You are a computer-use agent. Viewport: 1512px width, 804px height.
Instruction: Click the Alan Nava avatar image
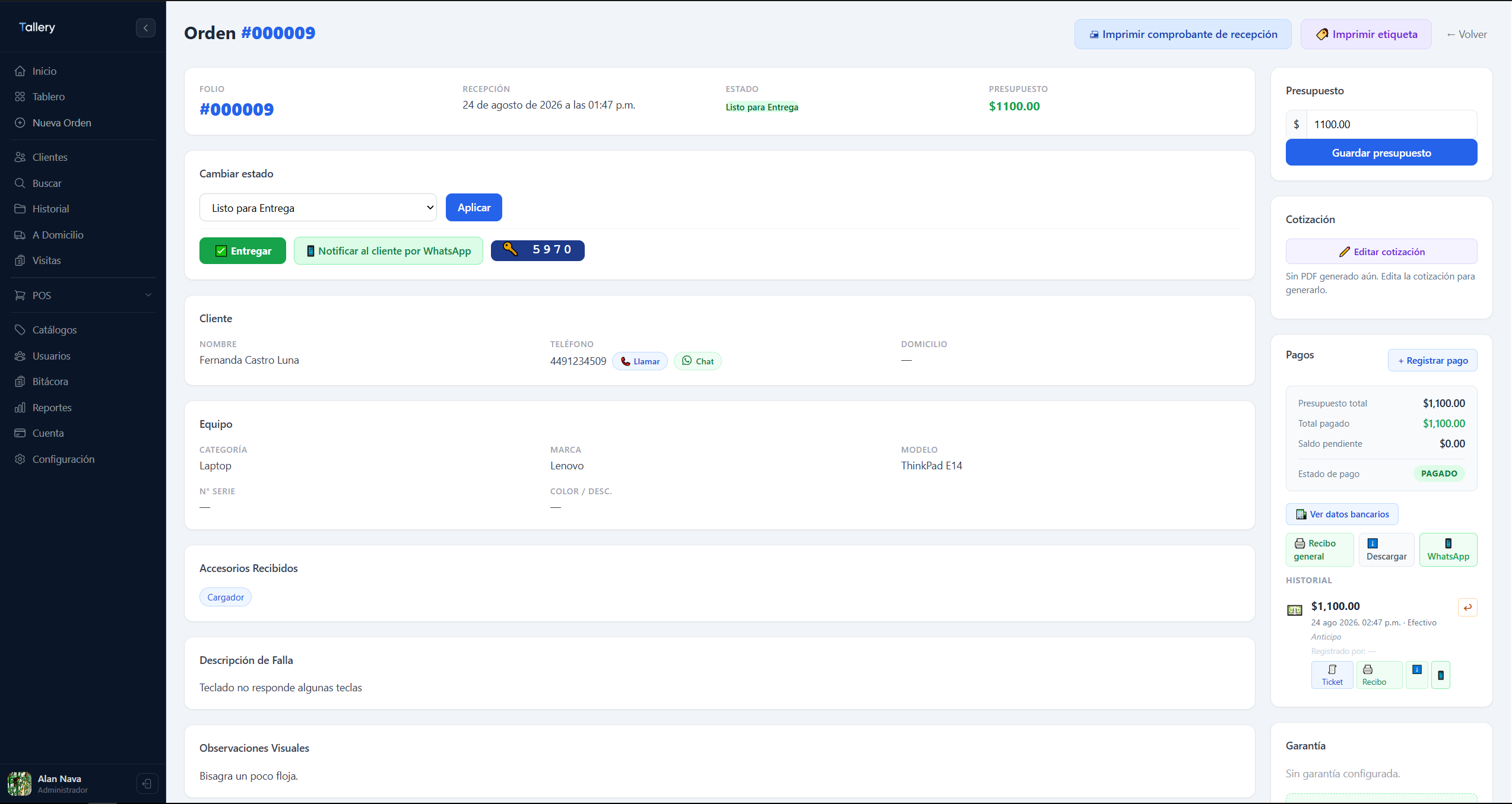click(20, 784)
